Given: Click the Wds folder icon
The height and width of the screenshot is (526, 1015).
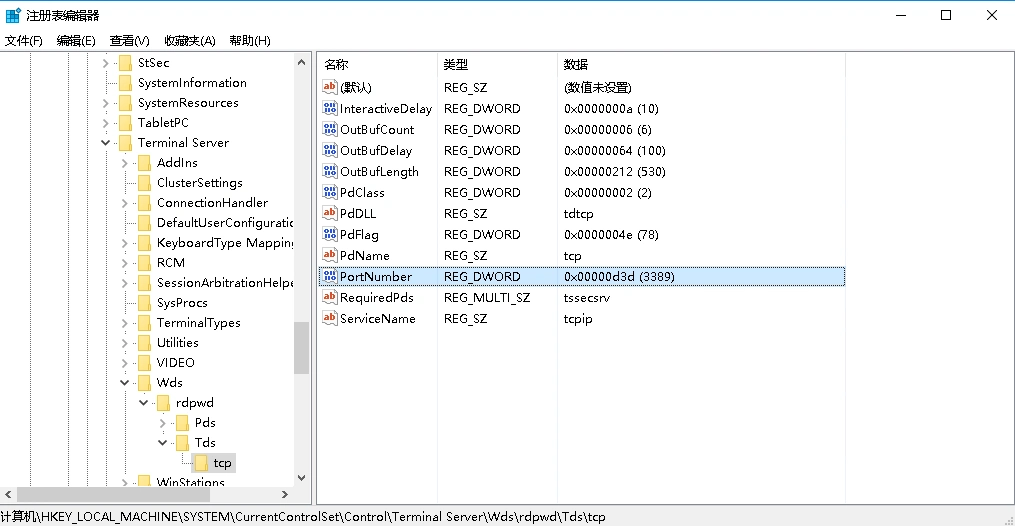Looking at the screenshot, I should [144, 383].
